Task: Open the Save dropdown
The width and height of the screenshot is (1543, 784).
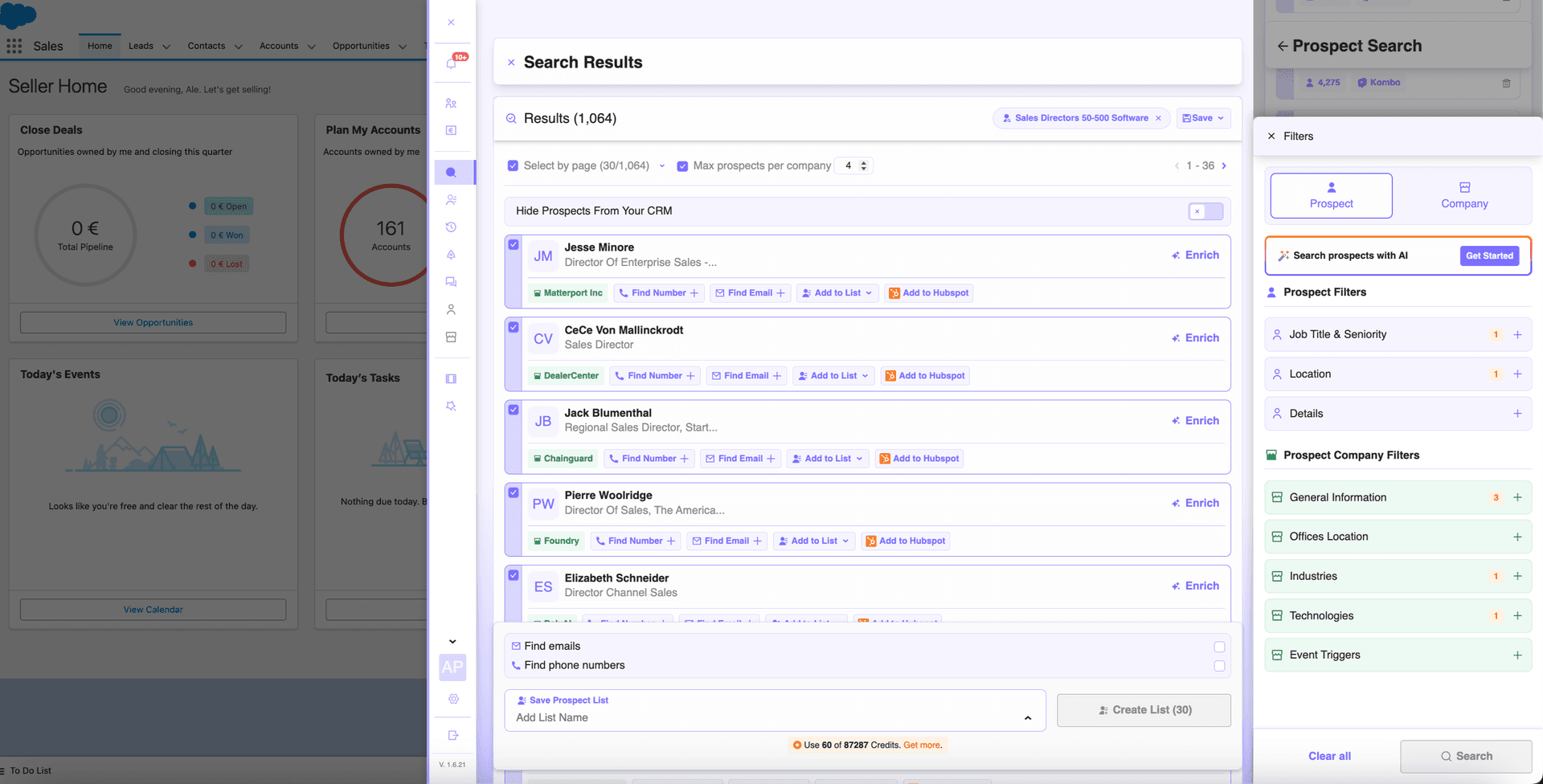Action: point(1203,118)
